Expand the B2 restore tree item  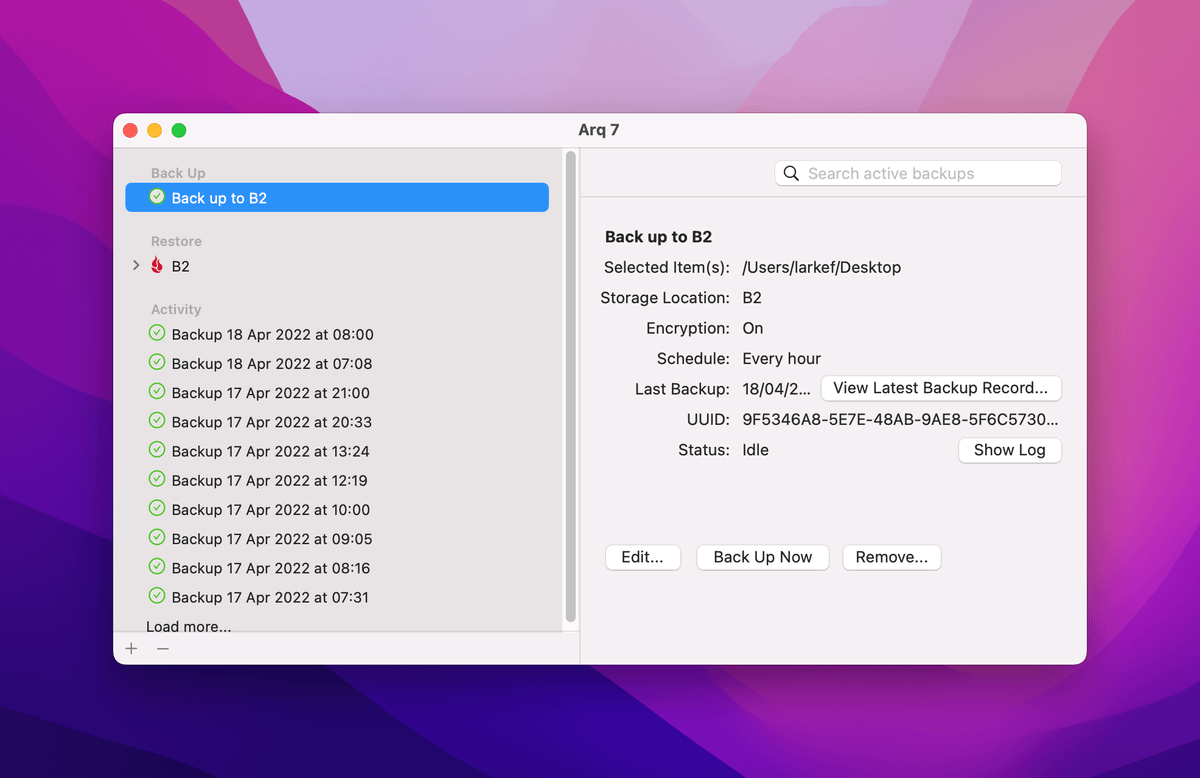pos(136,266)
